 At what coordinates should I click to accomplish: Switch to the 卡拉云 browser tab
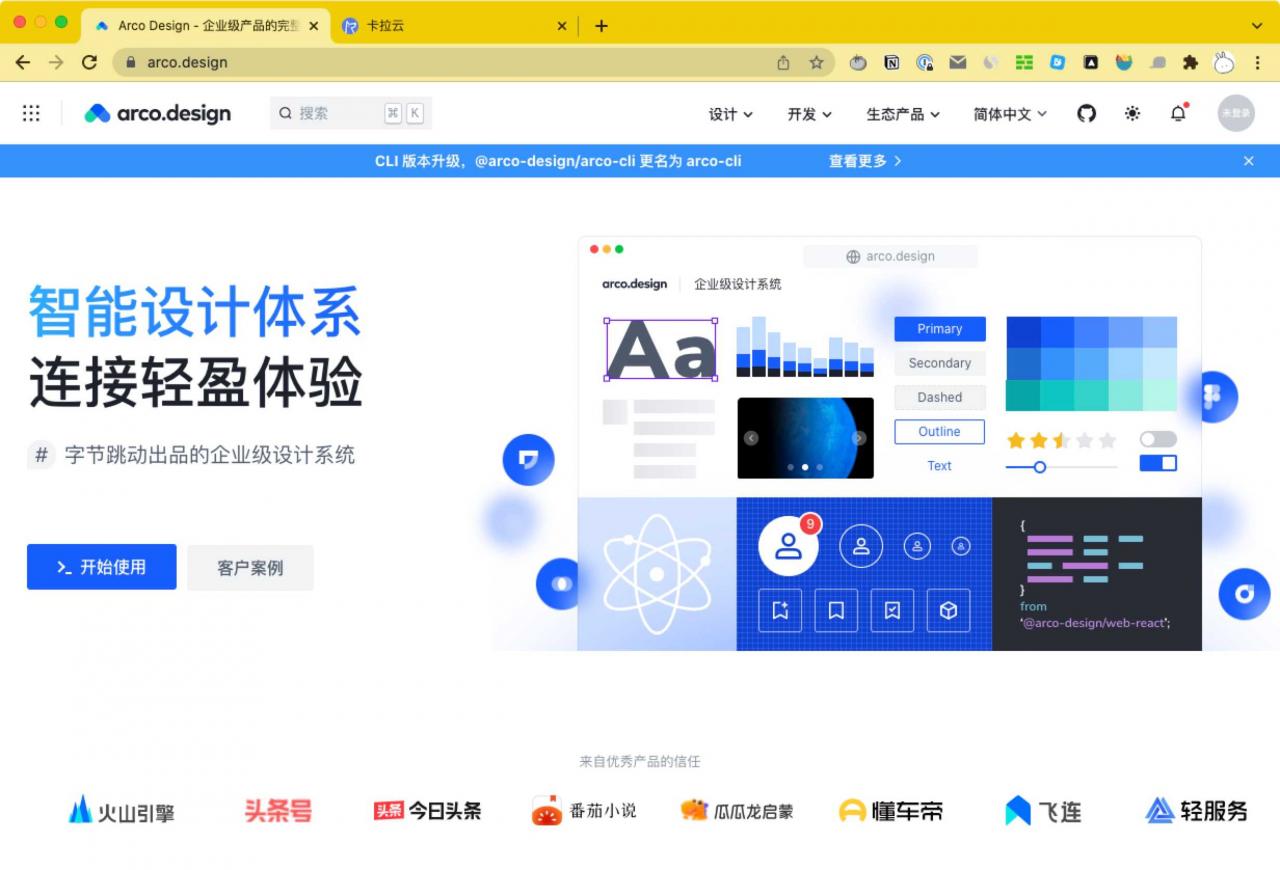click(454, 26)
